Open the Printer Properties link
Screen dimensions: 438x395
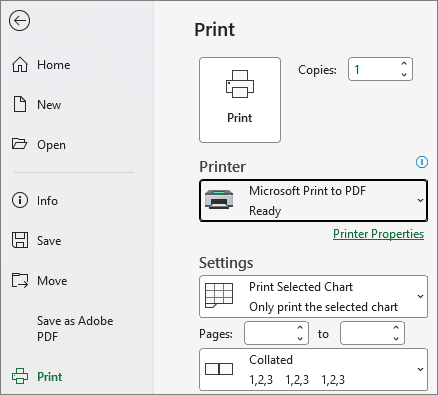coord(378,234)
